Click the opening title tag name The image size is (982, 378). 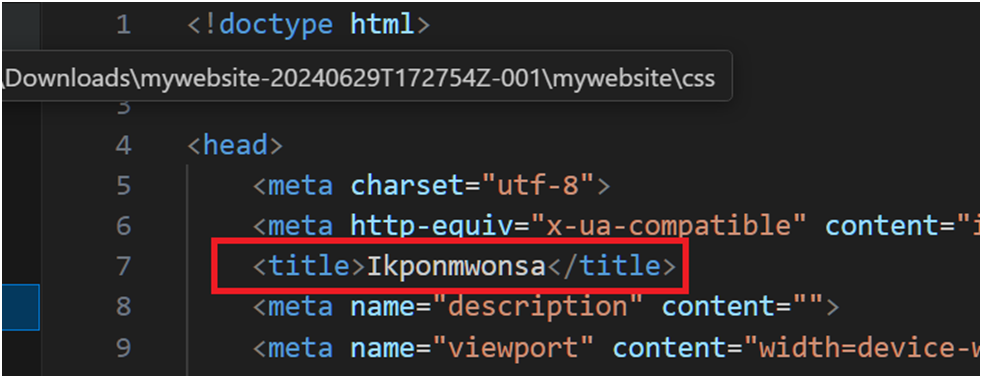tap(309, 268)
